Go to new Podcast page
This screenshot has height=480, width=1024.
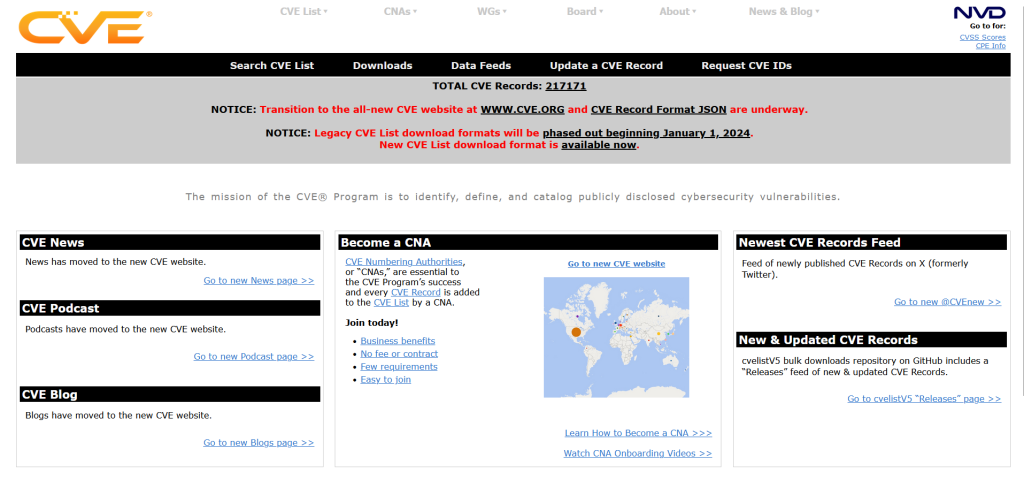pos(253,357)
